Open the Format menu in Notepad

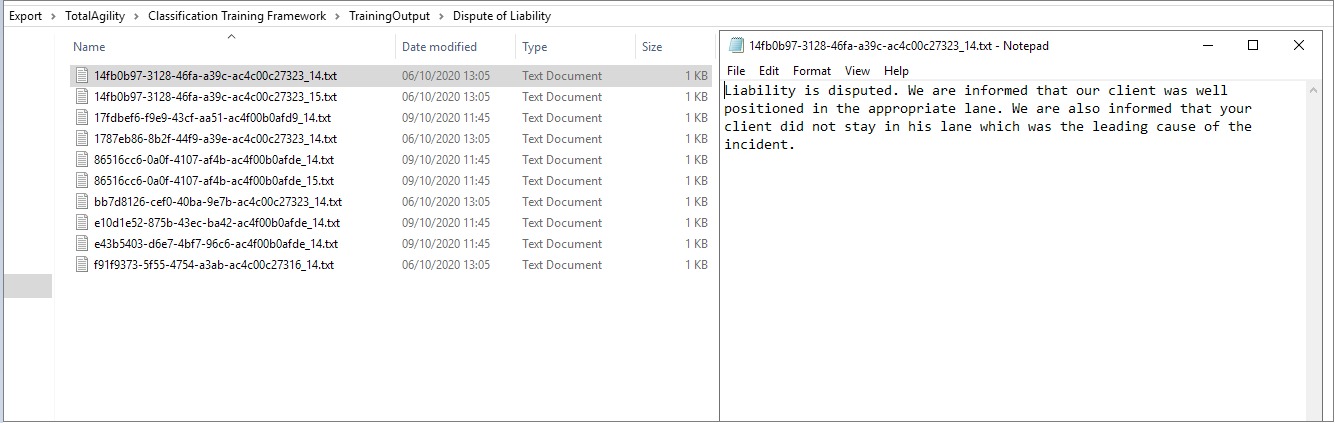point(811,71)
